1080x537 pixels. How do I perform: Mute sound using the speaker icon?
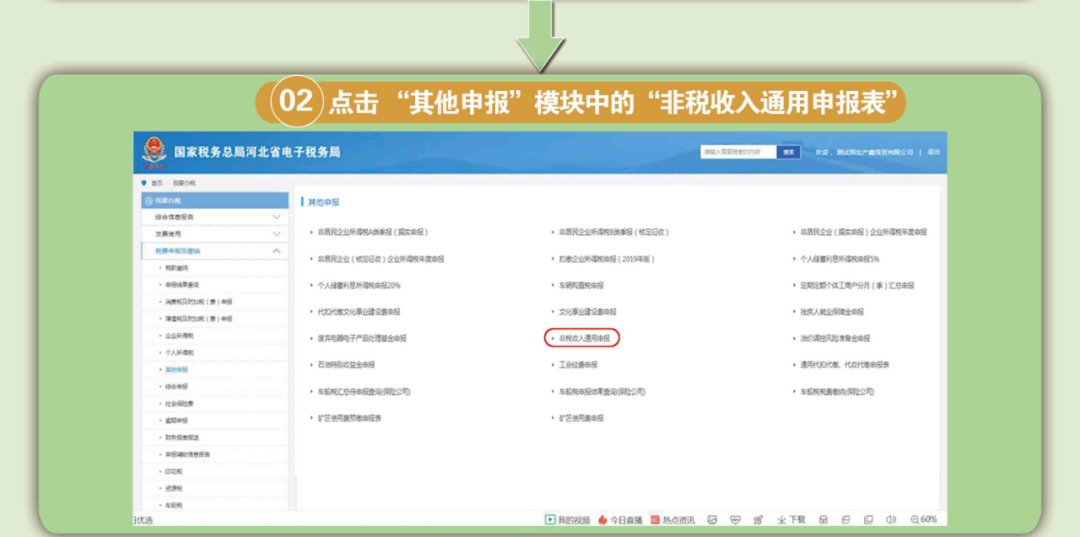click(891, 520)
